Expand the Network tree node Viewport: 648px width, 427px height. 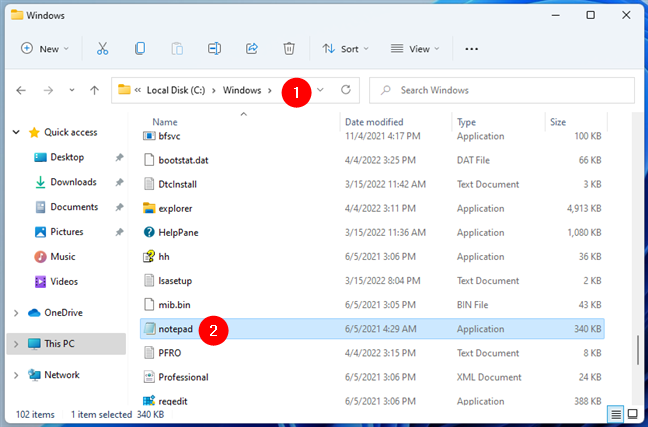(16, 375)
